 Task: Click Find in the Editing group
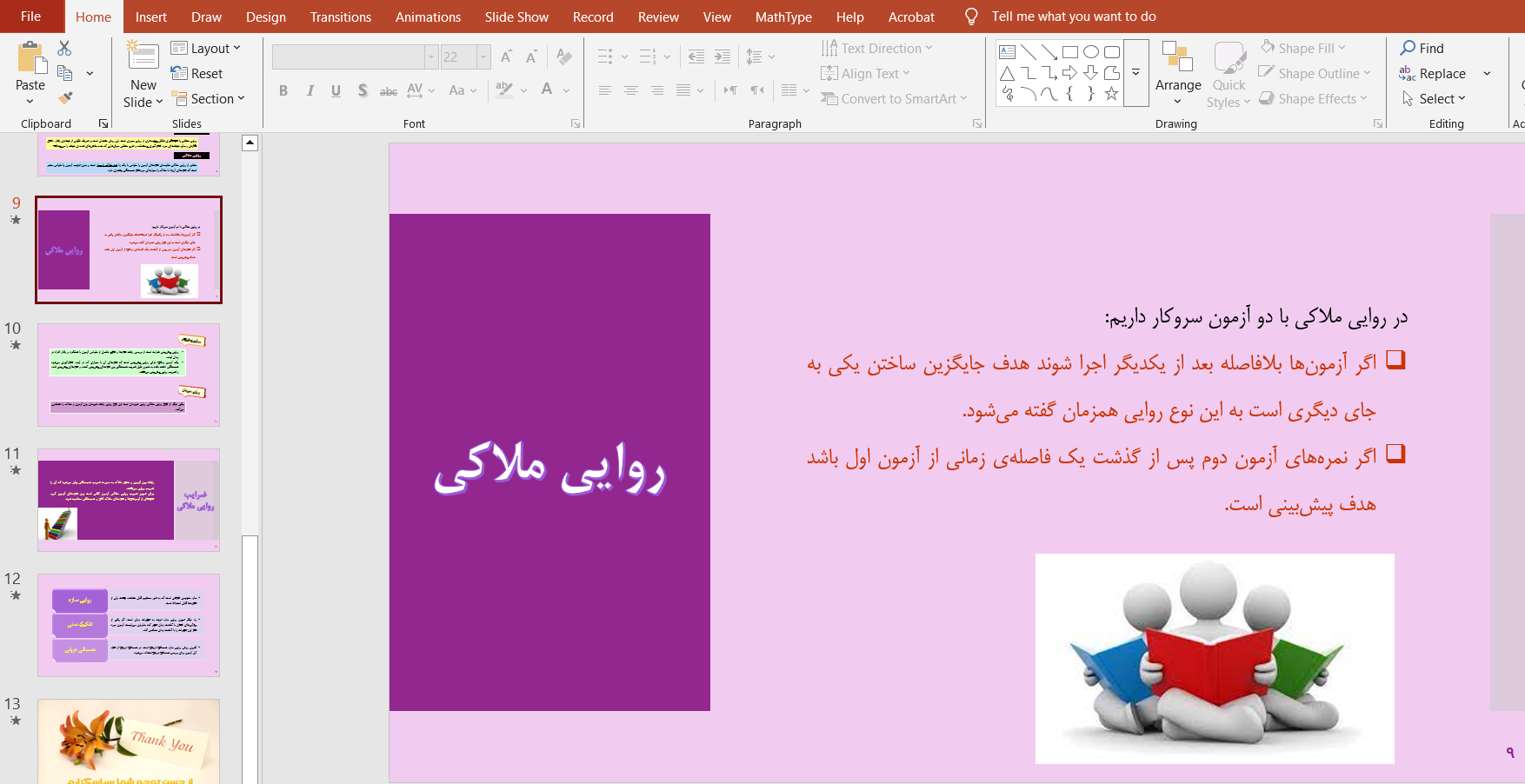[x=1422, y=49]
